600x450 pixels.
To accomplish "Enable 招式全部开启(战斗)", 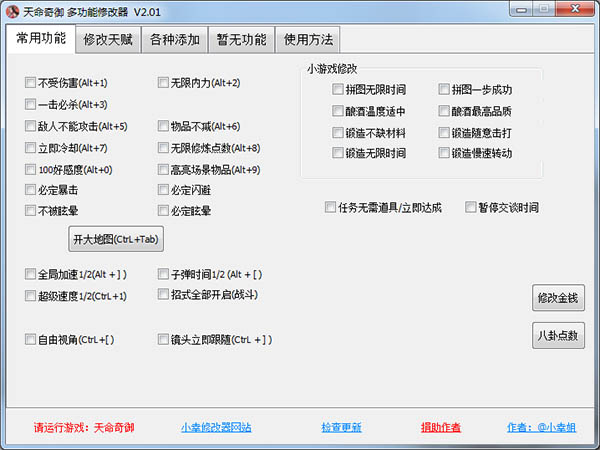I will point(163,294).
